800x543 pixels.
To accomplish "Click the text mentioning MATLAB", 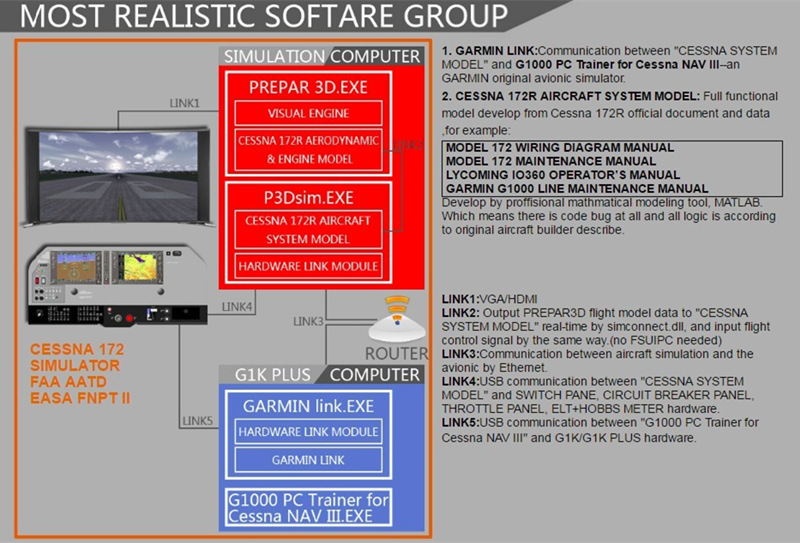I will (602, 203).
